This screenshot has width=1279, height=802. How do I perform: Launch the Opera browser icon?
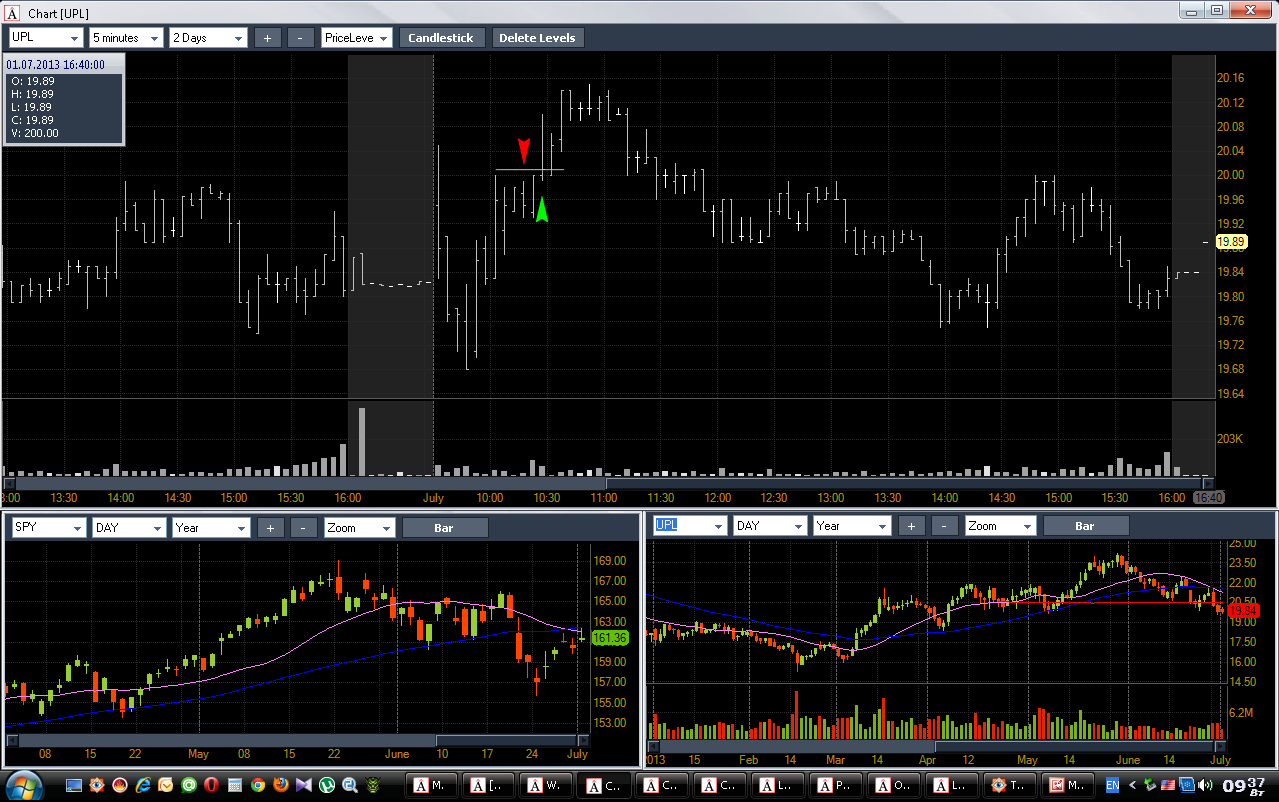tap(211, 785)
